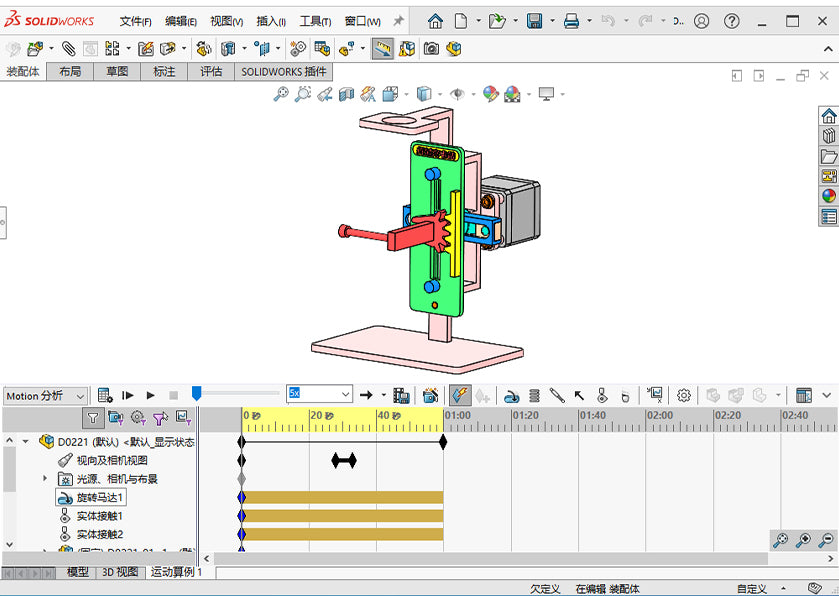
Task: Toggle the AutoKey button in Motion toolbar
Action: pos(460,395)
